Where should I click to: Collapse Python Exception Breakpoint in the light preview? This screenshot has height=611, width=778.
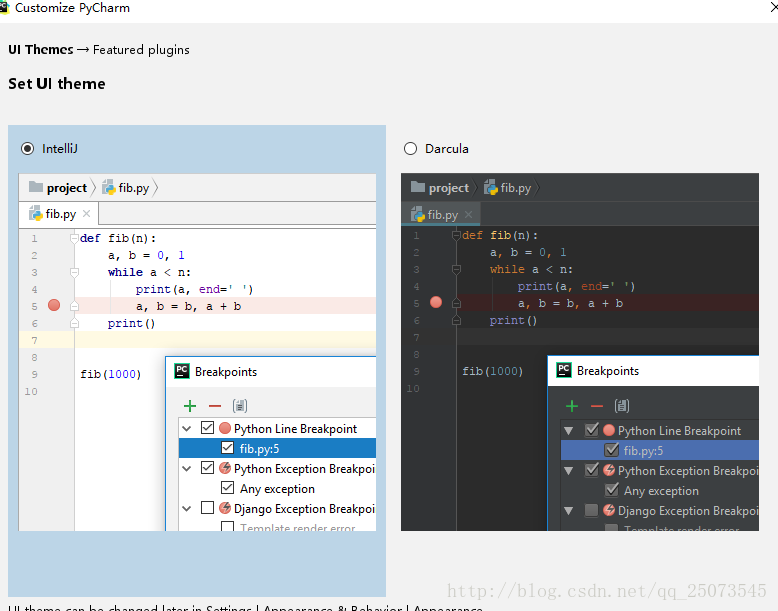187,469
